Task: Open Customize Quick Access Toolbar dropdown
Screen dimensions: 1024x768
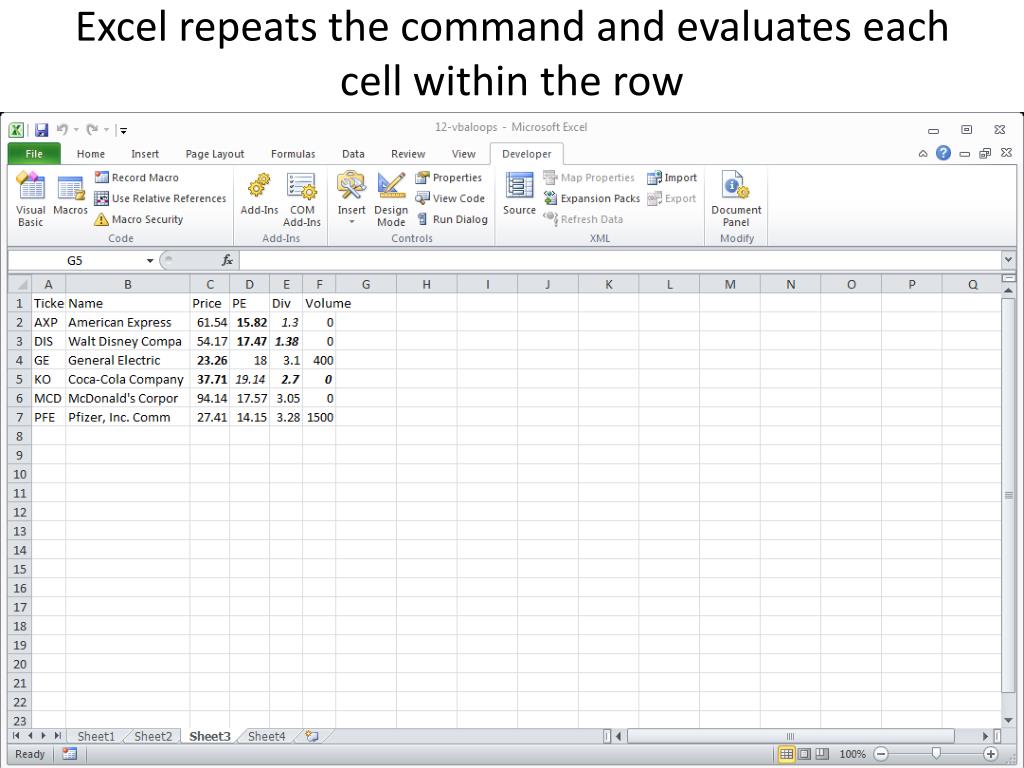Action: click(123, 131)
